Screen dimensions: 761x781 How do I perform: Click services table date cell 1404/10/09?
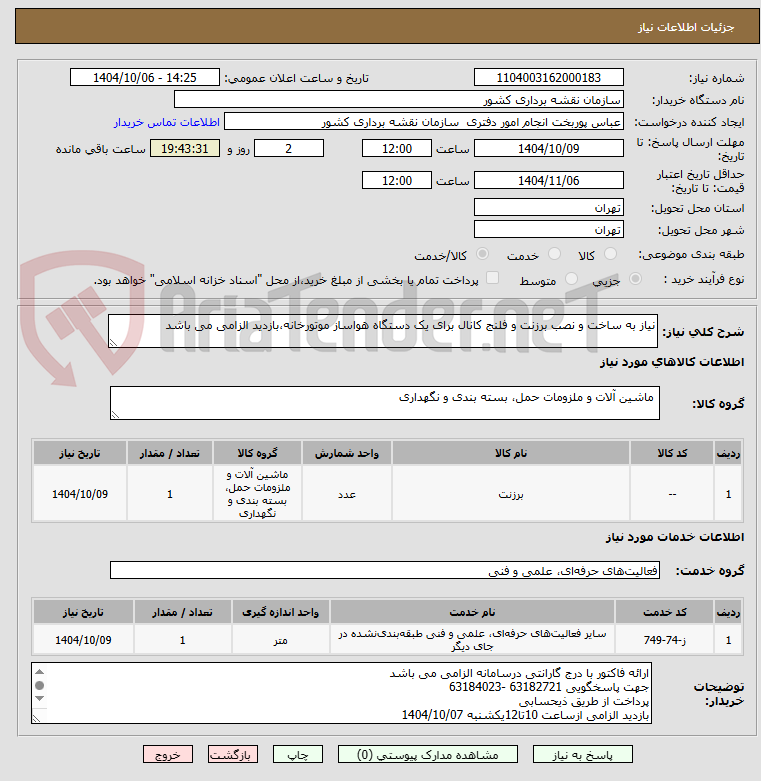click(84, 640)
